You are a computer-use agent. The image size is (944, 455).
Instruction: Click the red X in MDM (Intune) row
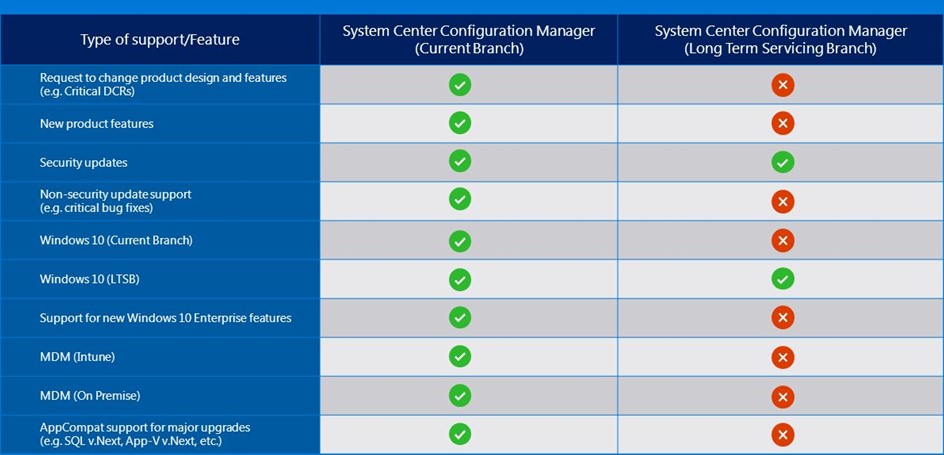pos(783,358)
